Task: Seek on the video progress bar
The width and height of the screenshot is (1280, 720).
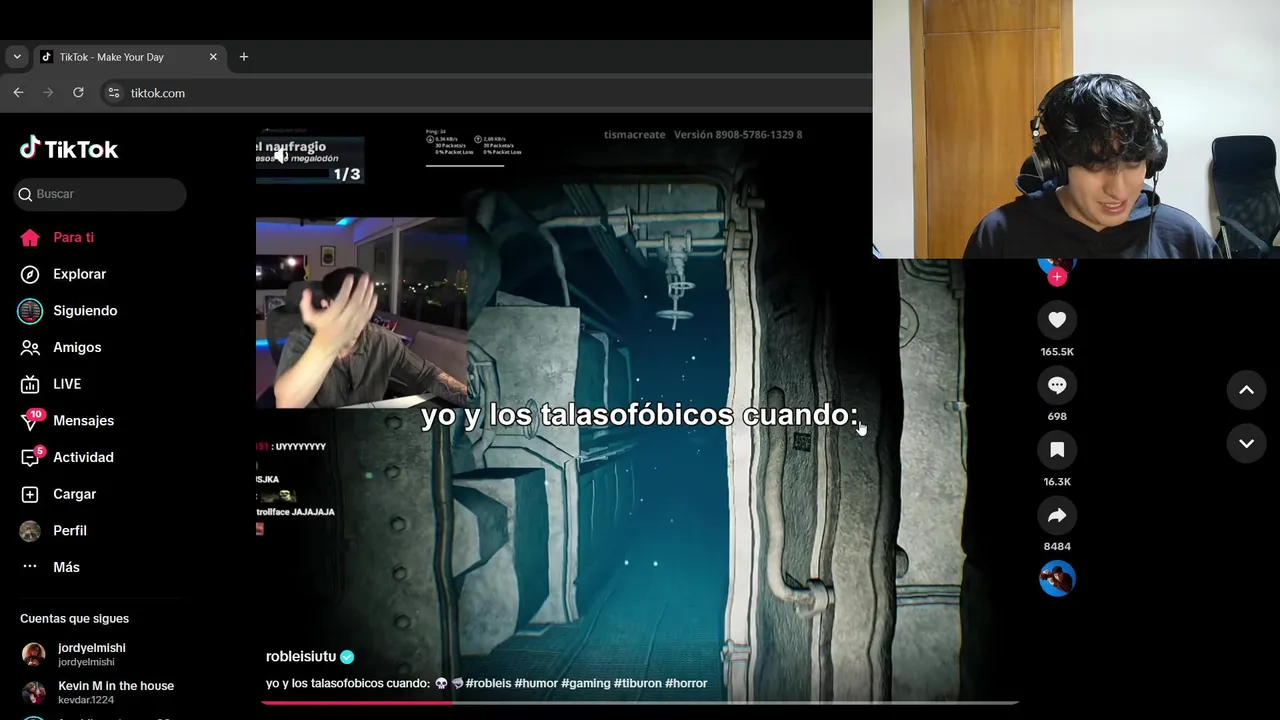Action: [x=640, y=702]
